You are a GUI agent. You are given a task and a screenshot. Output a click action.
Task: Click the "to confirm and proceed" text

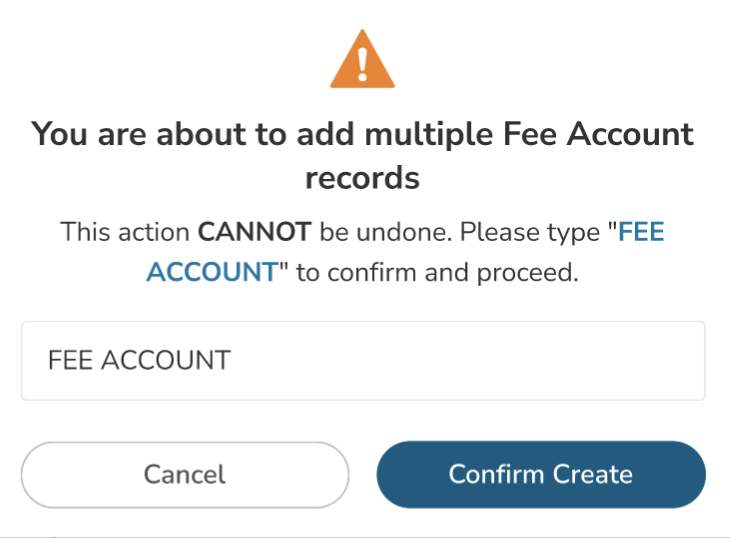(x=437, y=272)
